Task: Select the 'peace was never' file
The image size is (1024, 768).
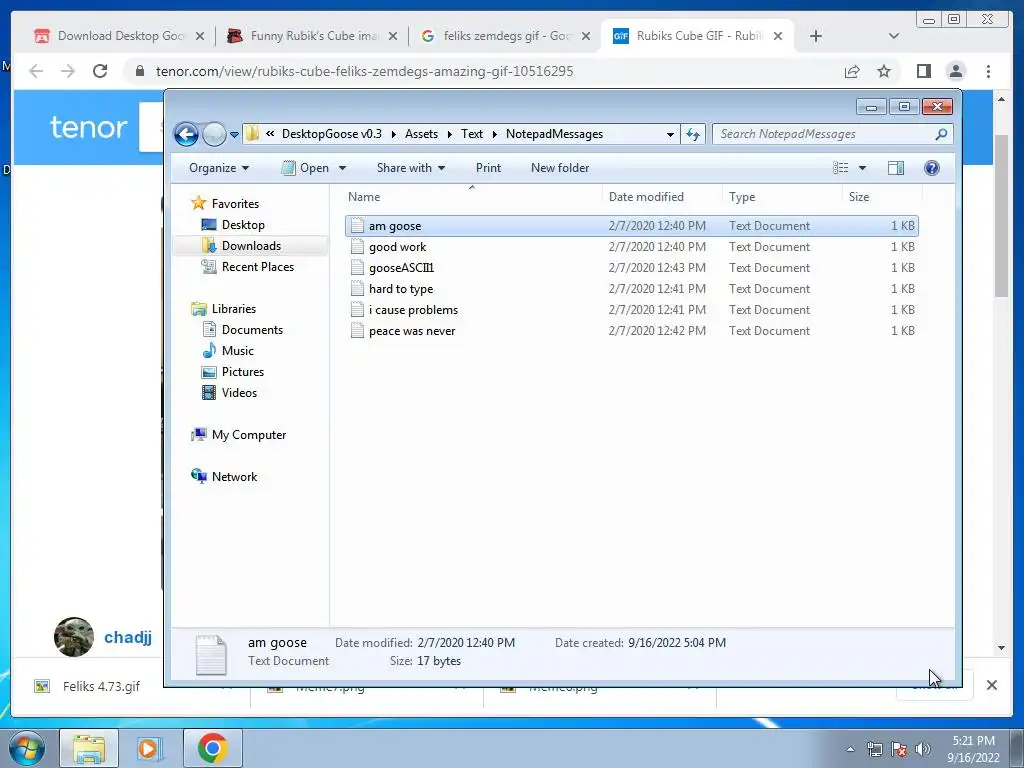Action: tap(632, 330)
